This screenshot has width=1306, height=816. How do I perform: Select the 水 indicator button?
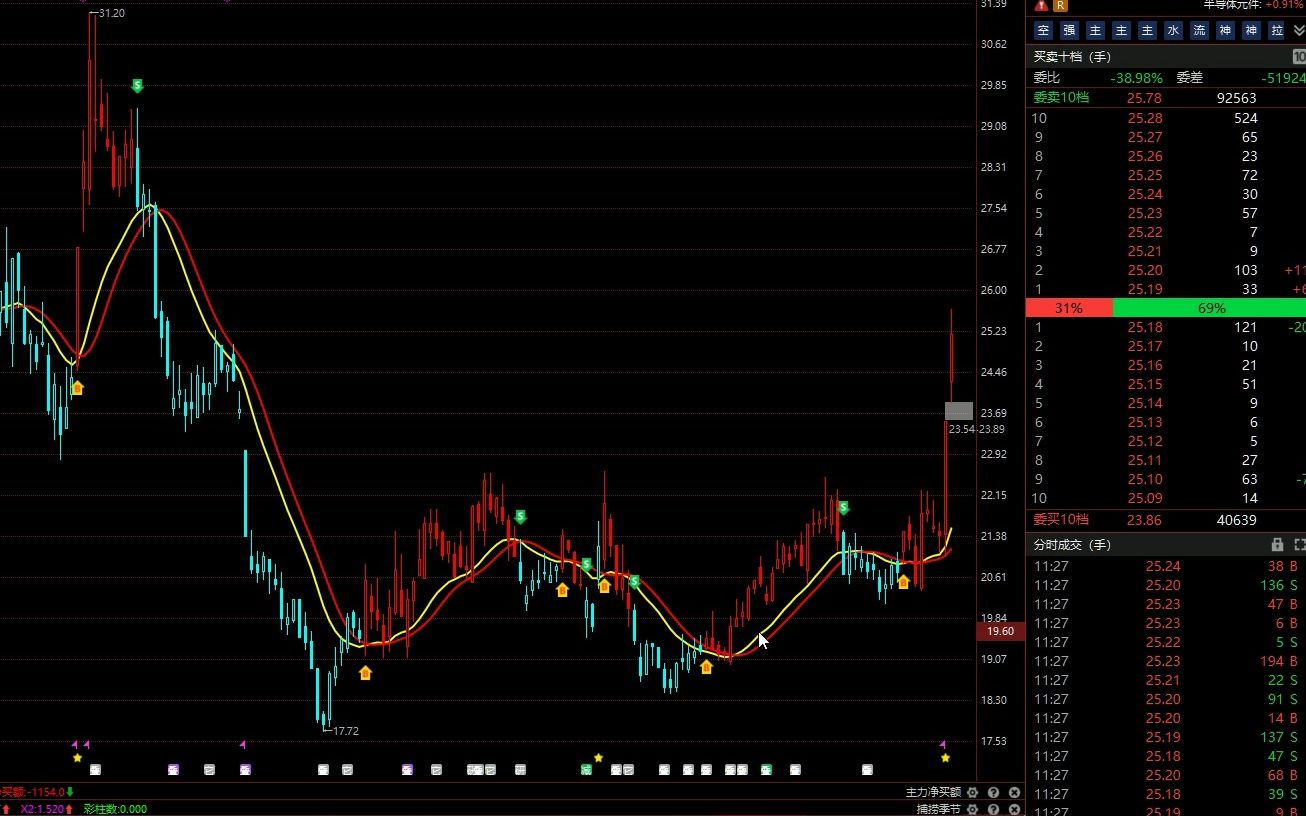pos(1173,31)
